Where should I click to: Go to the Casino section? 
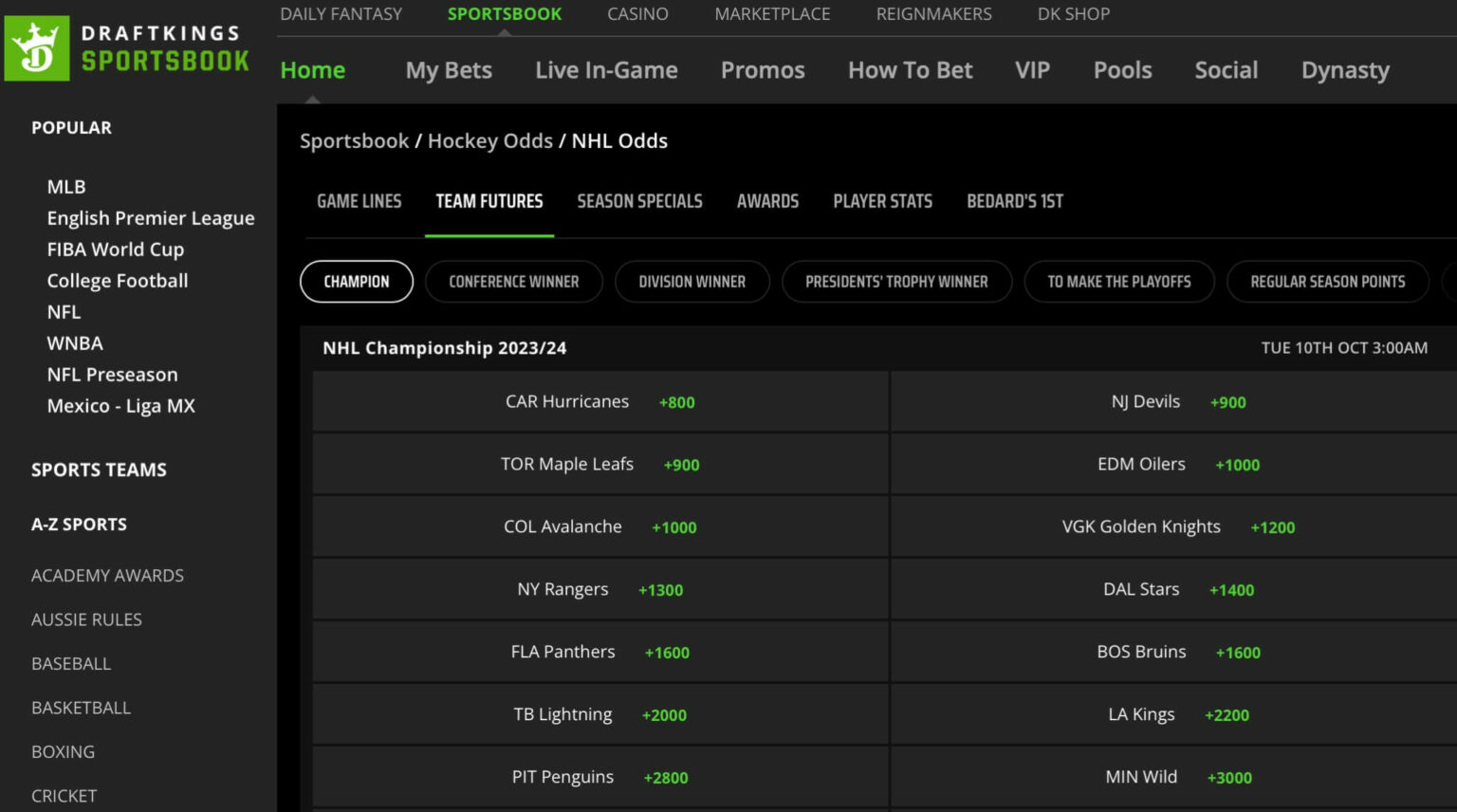tap(637, 14)
